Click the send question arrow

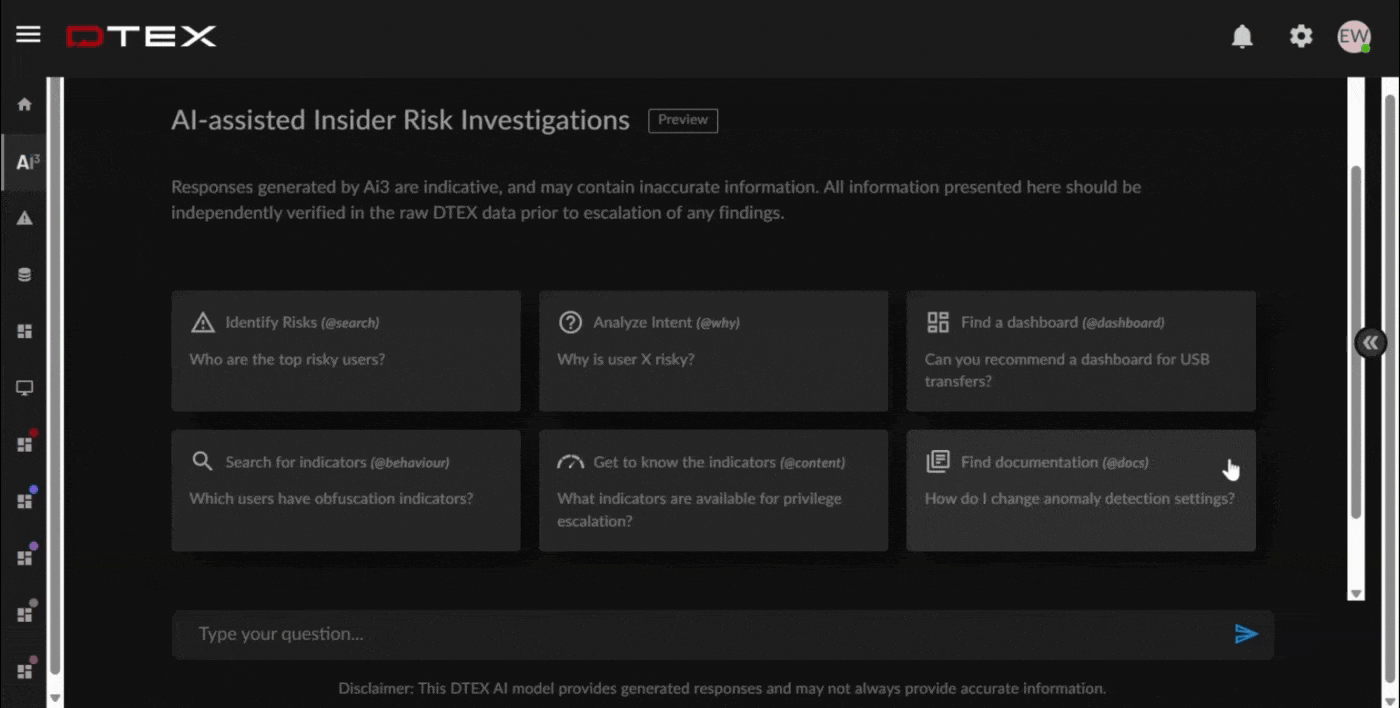(1246, 633)
